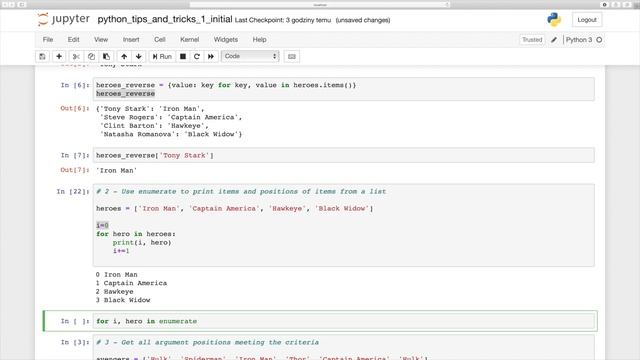
Task: Click the heroes list definition line
Action: (x=234, y=208)
